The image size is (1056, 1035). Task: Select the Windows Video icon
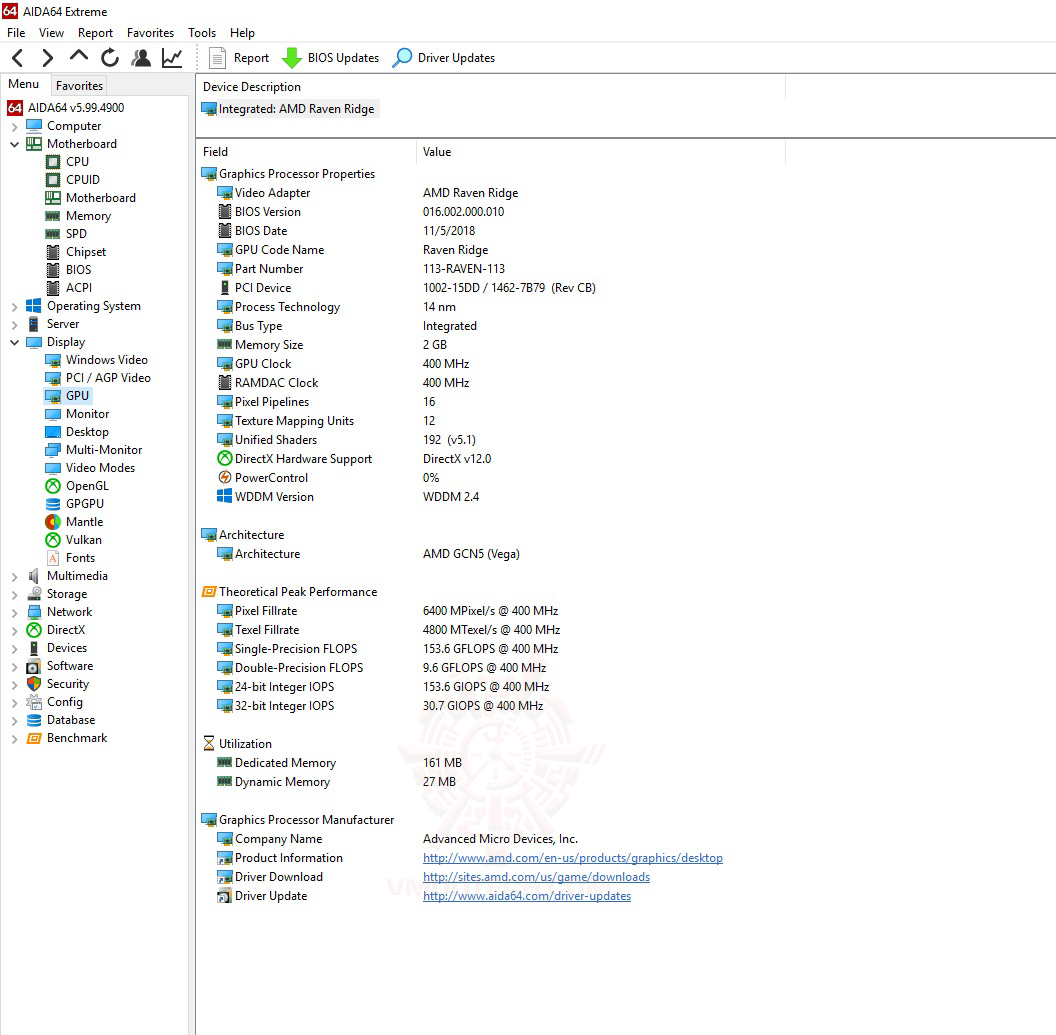[53, 360]
